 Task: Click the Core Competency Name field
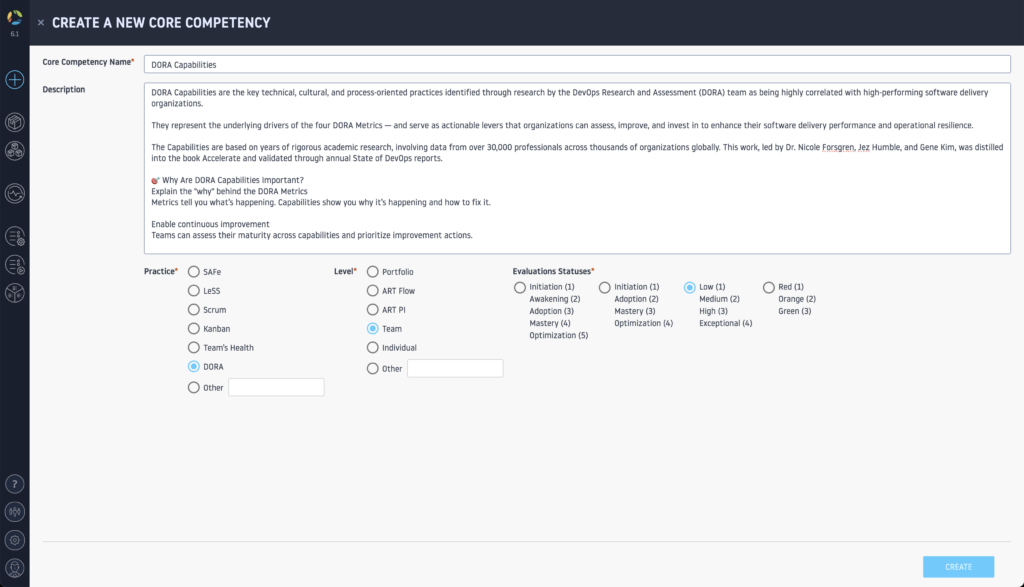[577, 64]
